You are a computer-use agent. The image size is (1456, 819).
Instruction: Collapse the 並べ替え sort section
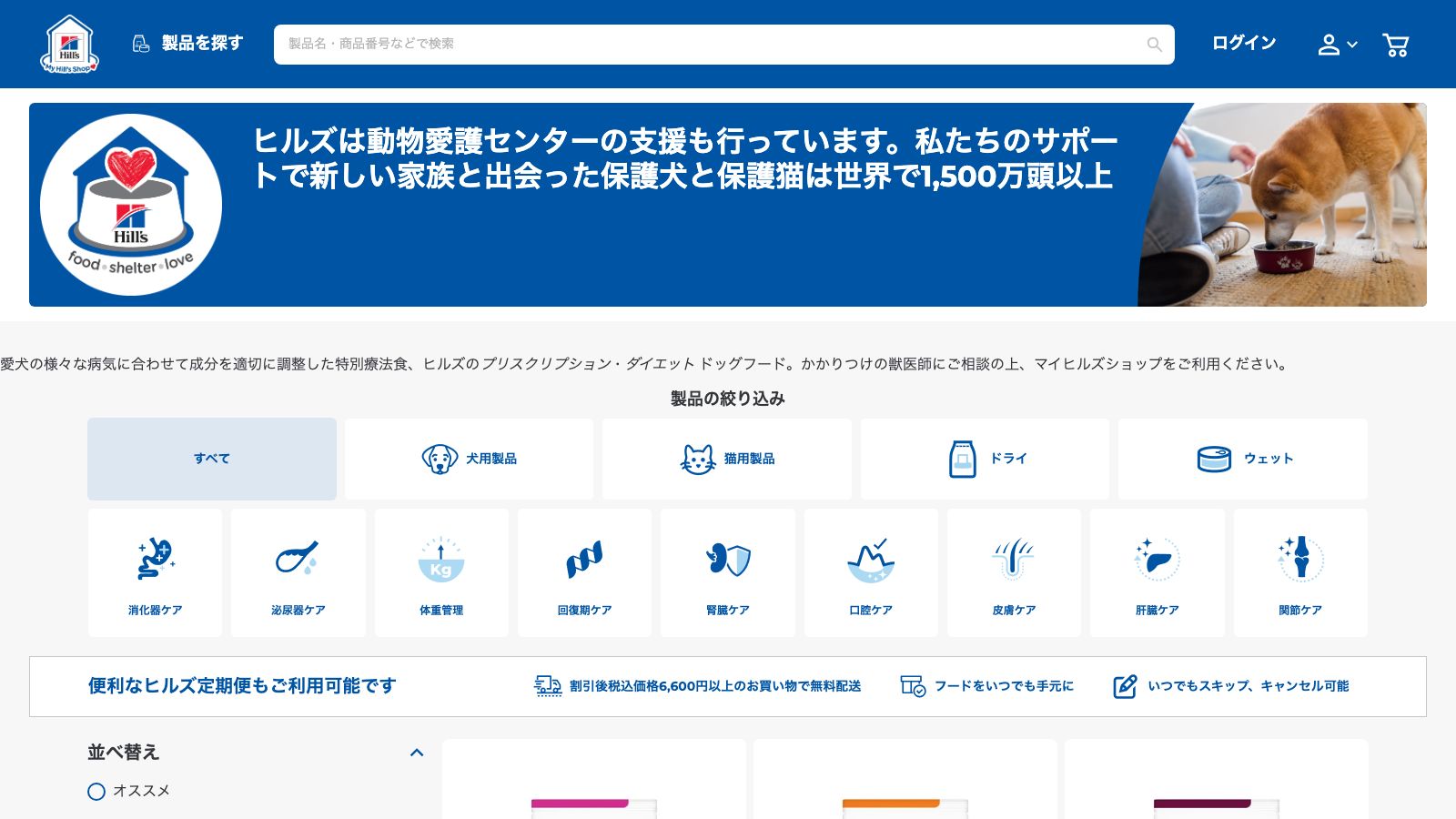417,753
